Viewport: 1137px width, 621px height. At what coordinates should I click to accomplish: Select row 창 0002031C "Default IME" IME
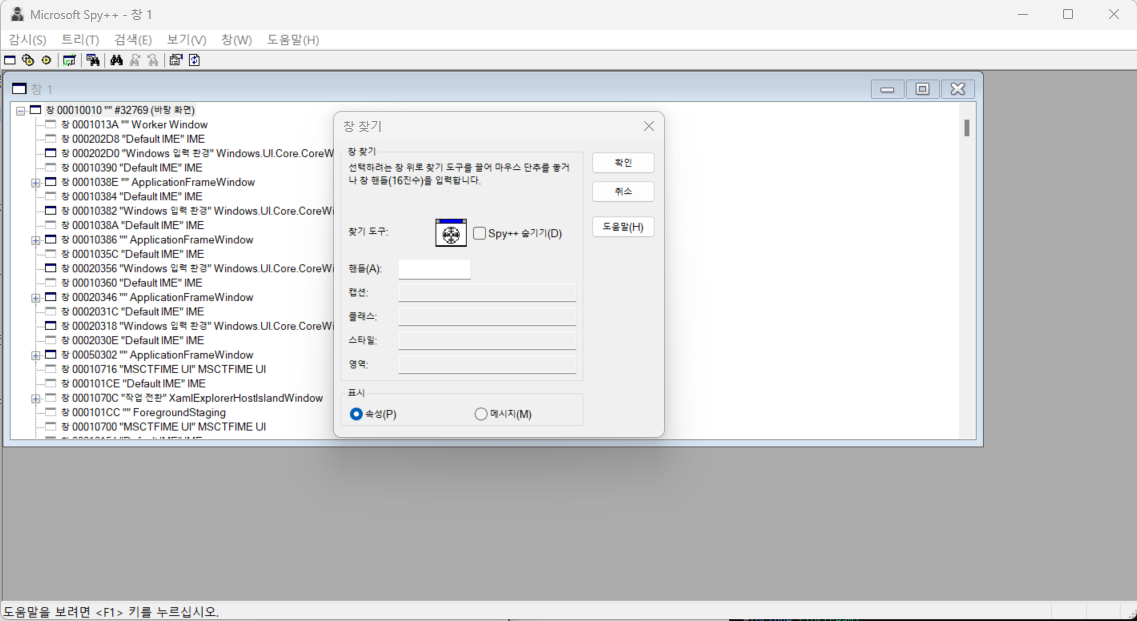coord(132,312)
